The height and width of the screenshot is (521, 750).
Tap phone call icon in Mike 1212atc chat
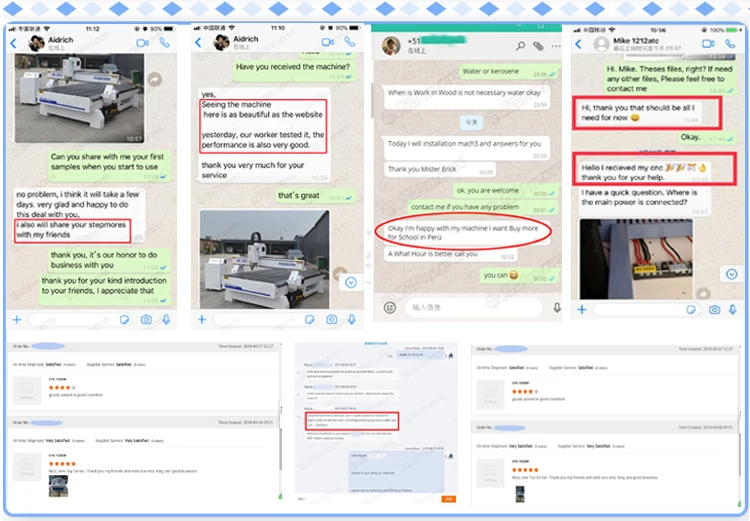[x=730, y=44]
